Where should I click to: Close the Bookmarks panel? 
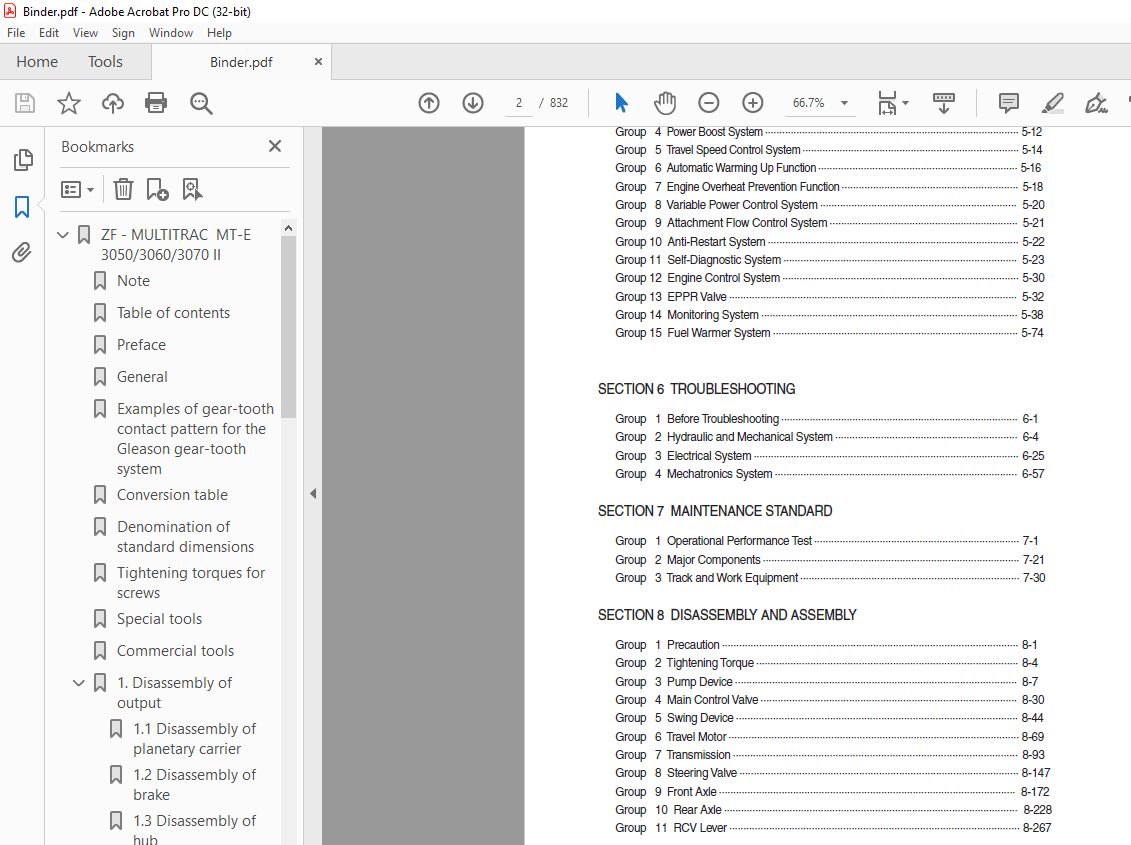point(275,146)
